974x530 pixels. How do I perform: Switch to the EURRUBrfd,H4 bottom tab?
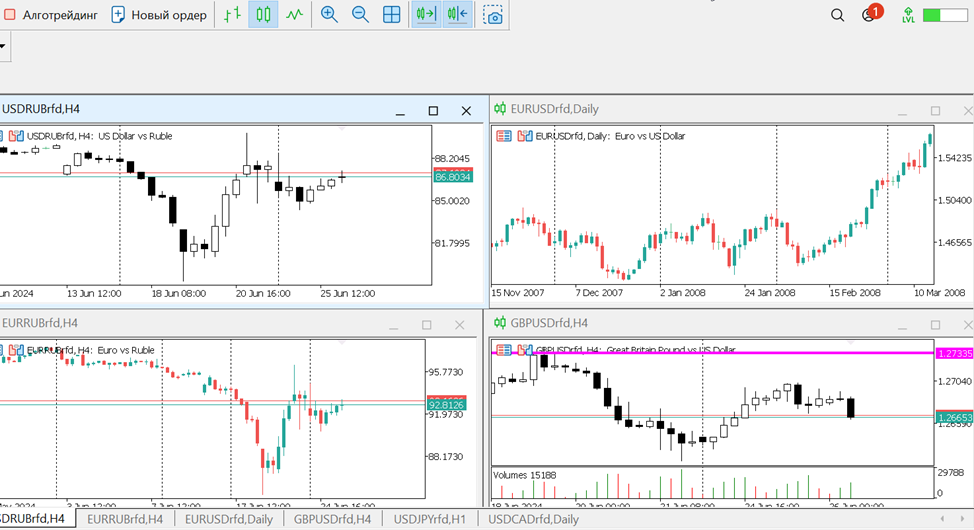tap(125, 519)
